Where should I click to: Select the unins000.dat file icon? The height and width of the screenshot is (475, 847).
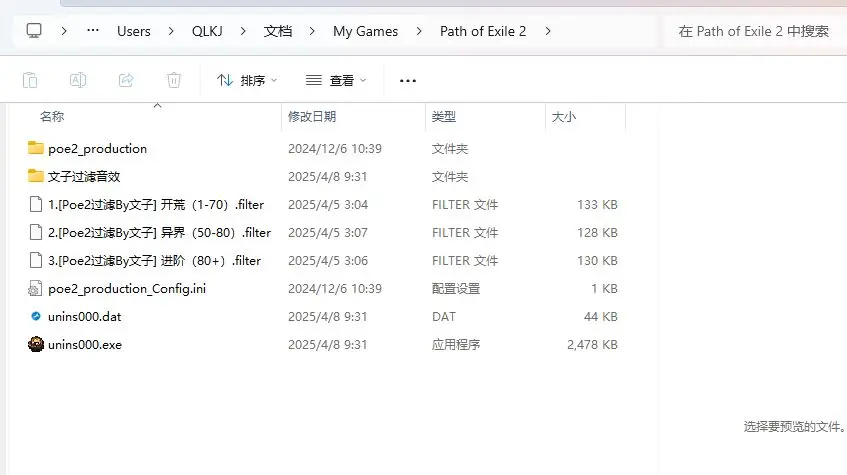pyautogui.click(x=36, y=317)
